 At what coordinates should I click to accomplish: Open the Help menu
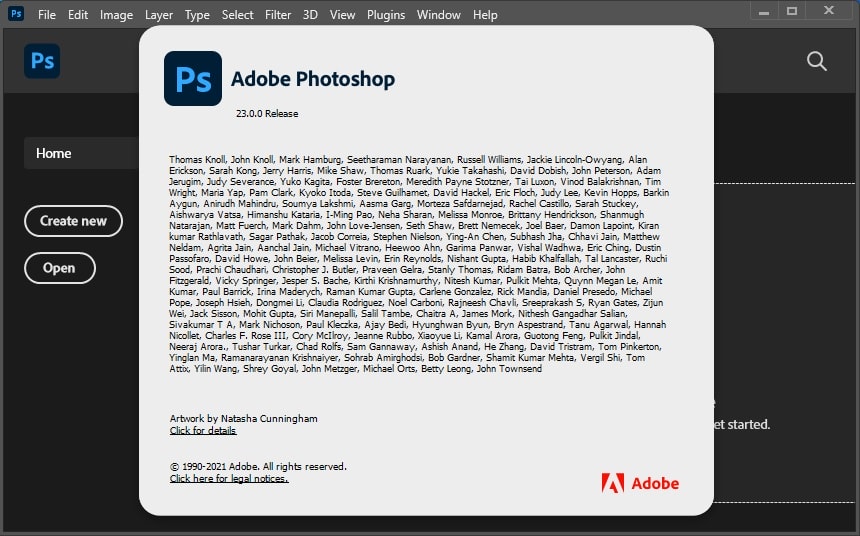485,15
